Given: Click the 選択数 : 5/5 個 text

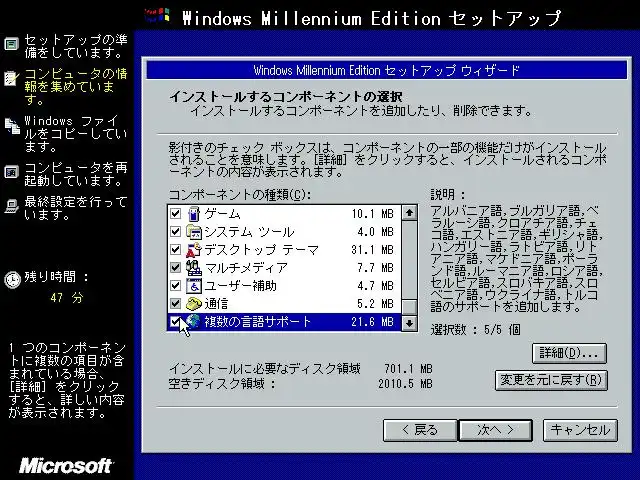Looking at the screenshot, I should 476,330.
